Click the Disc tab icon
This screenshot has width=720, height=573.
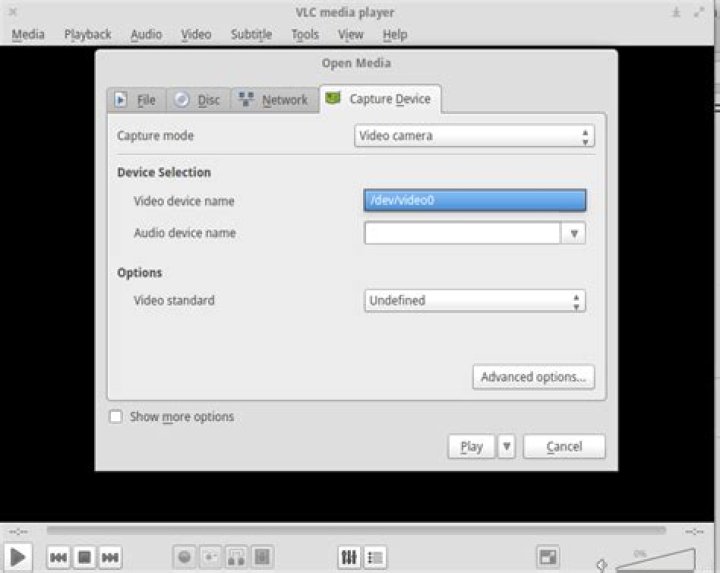pos(182,100)
